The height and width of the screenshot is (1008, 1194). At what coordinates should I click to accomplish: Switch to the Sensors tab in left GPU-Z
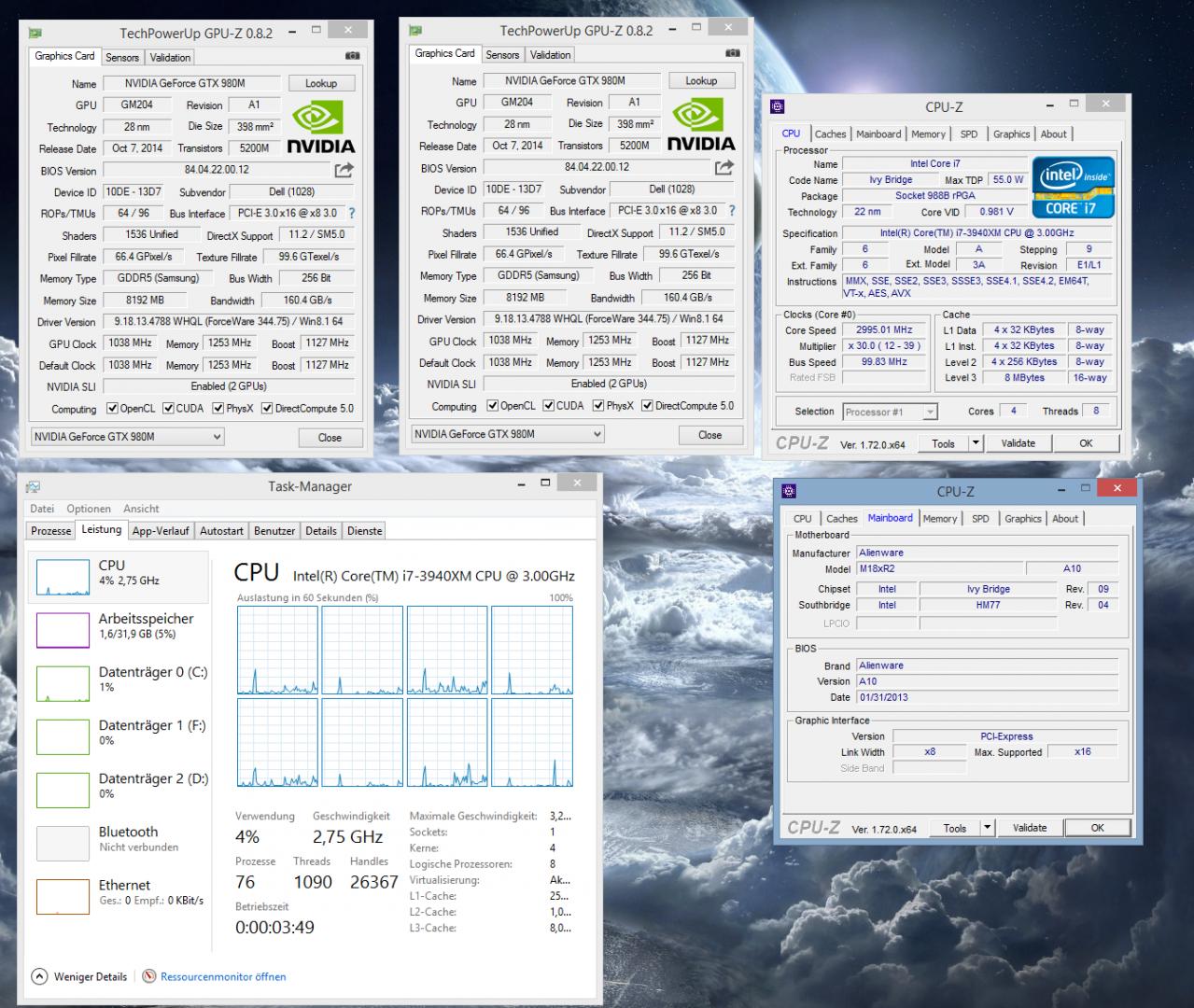[122, 57]
